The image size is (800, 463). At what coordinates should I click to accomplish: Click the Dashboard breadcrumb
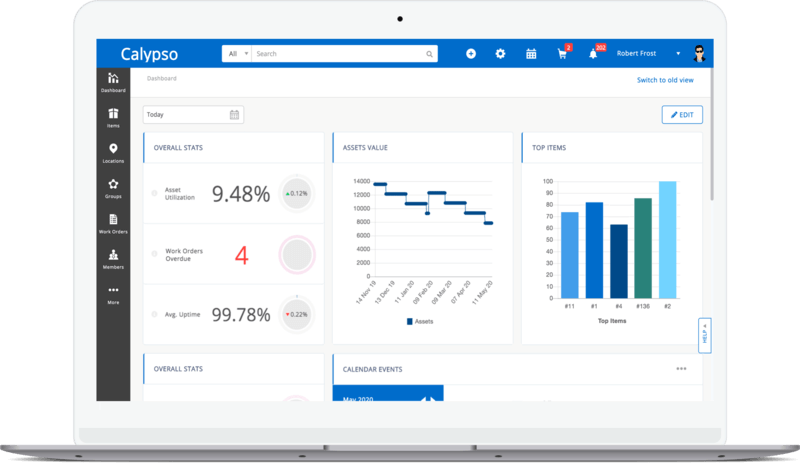[x=162, y=79]
